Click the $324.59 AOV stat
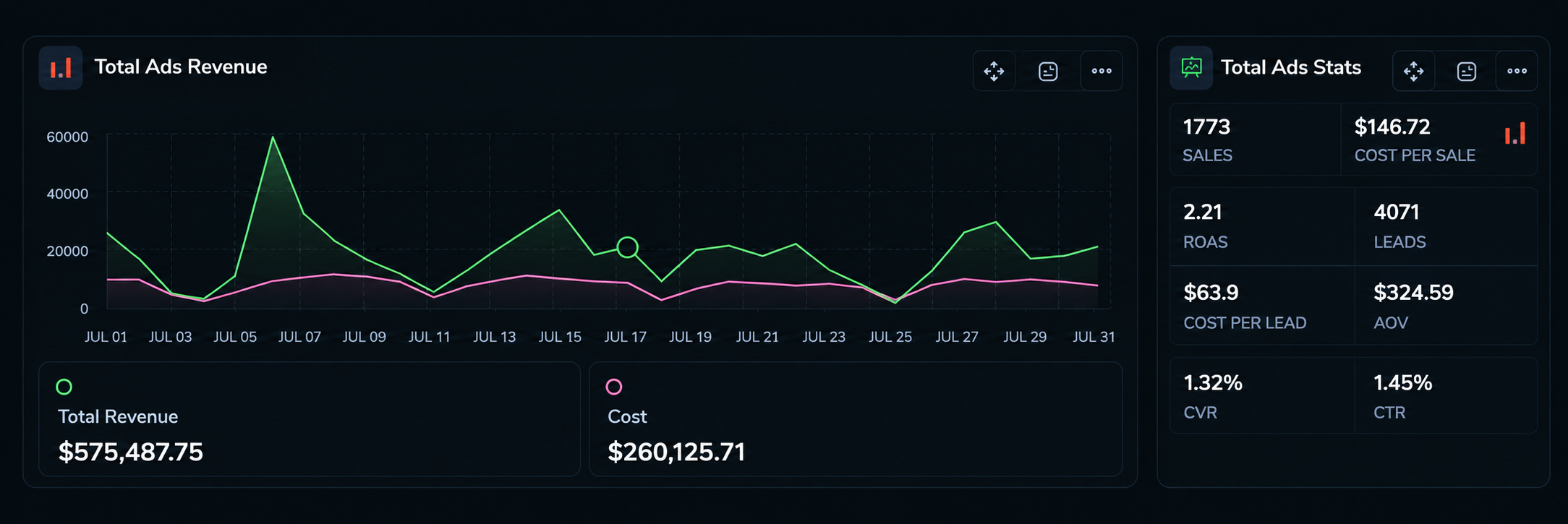The image size is (1568, 524). (1446, 306)
